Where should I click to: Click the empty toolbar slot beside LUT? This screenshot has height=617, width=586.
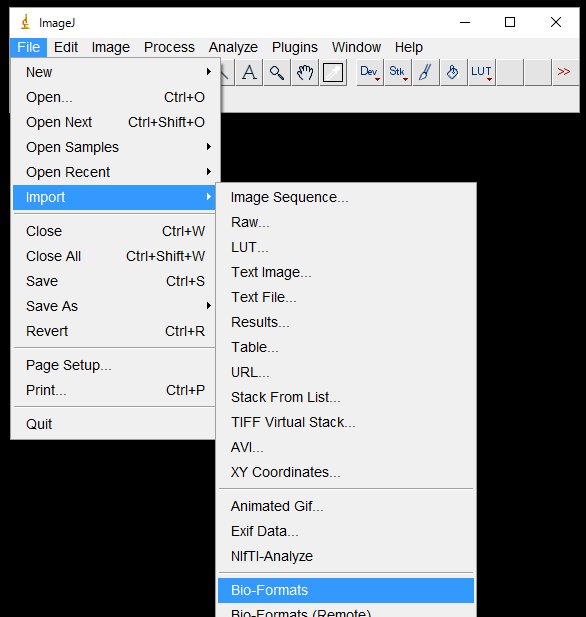(x=510, y=72)
